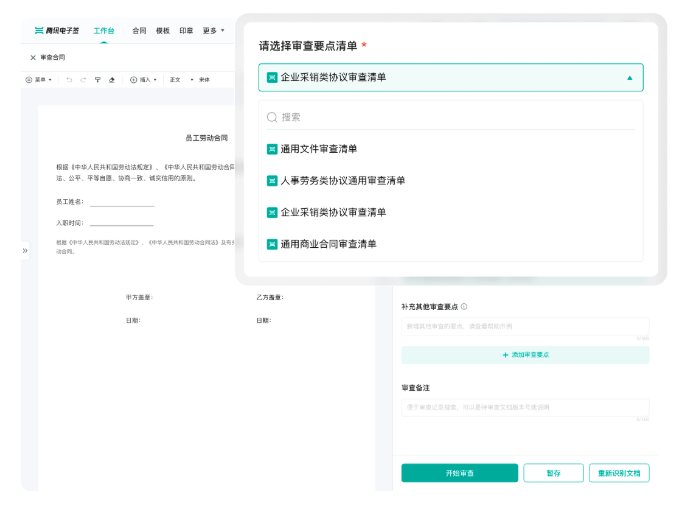
Task: Open the 宋体 font dropdown
Action: (x=204, y=80)
